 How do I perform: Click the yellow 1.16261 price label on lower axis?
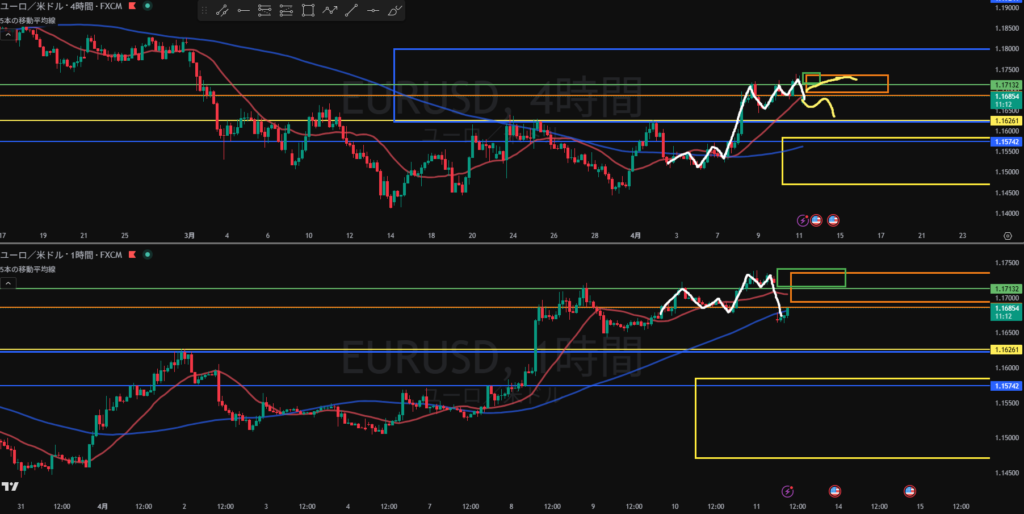pyautogui.click(x=1005, y=350)
